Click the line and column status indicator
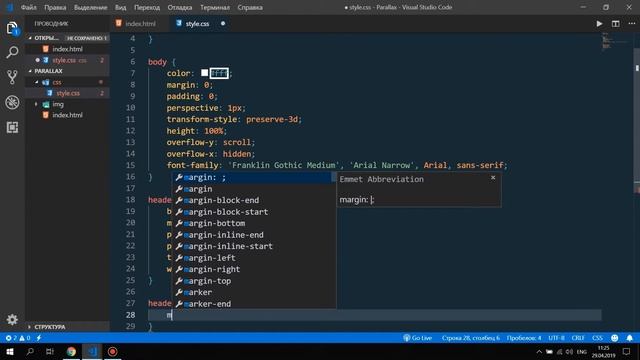The width and height of the screenshot is (640, 360). 471,338
